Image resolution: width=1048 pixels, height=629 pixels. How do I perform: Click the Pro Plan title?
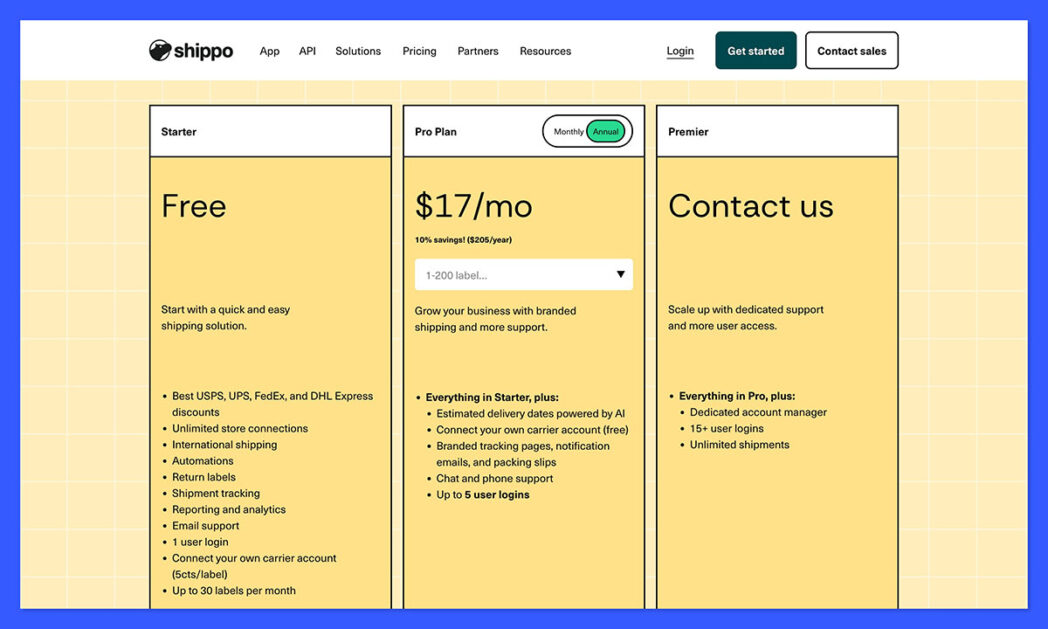(435, 131)
